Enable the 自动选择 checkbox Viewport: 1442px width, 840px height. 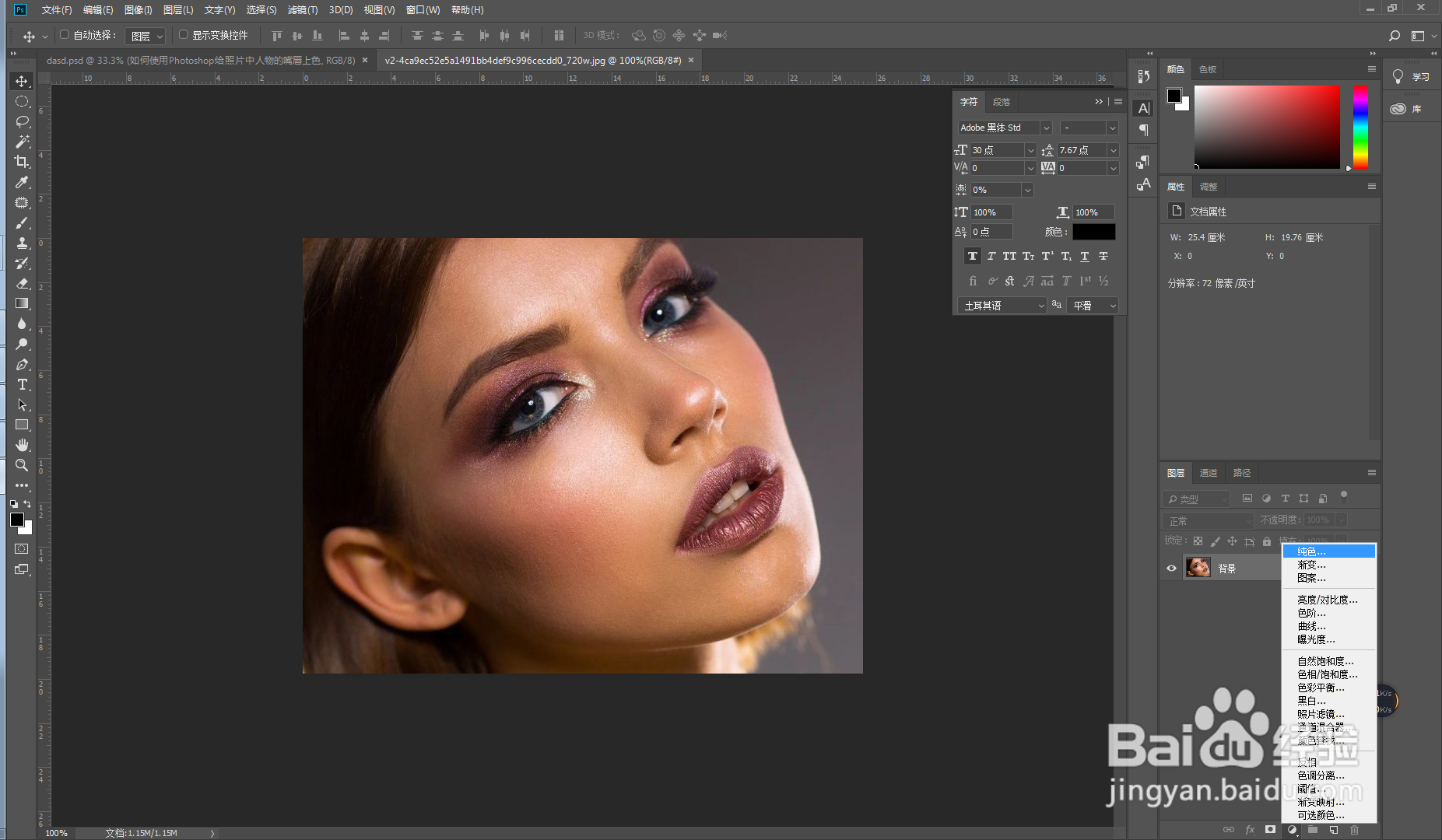click(x=64, y=35)
